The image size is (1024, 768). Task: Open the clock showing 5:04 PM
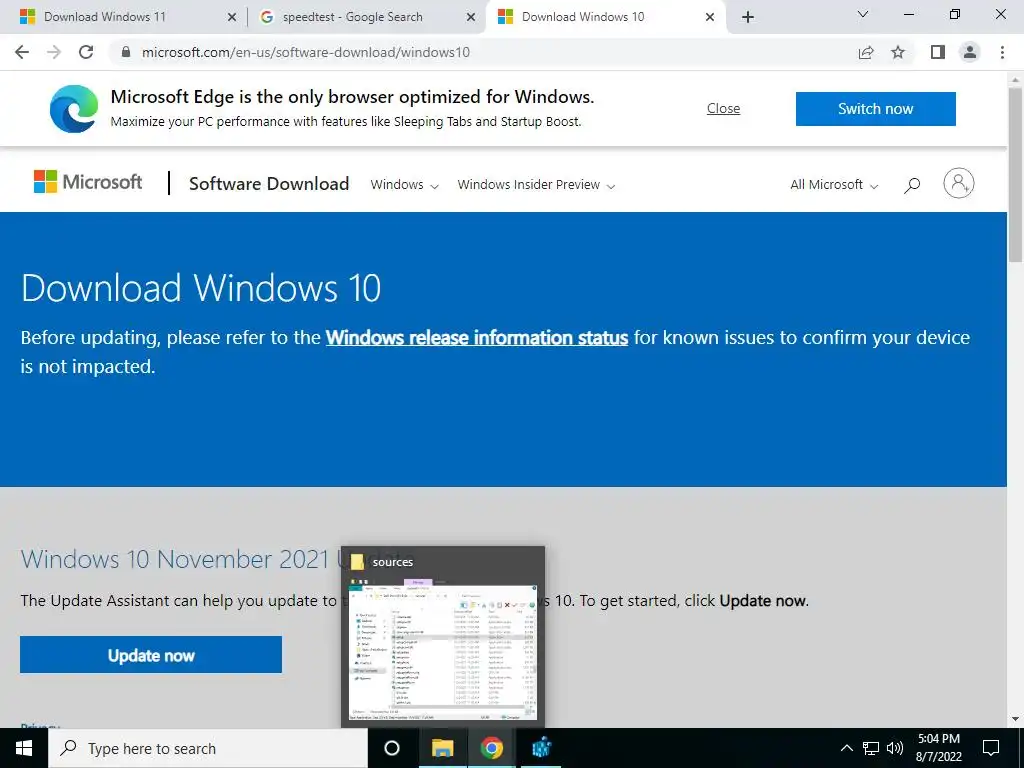pyautogui.click(x=939, y=748)
